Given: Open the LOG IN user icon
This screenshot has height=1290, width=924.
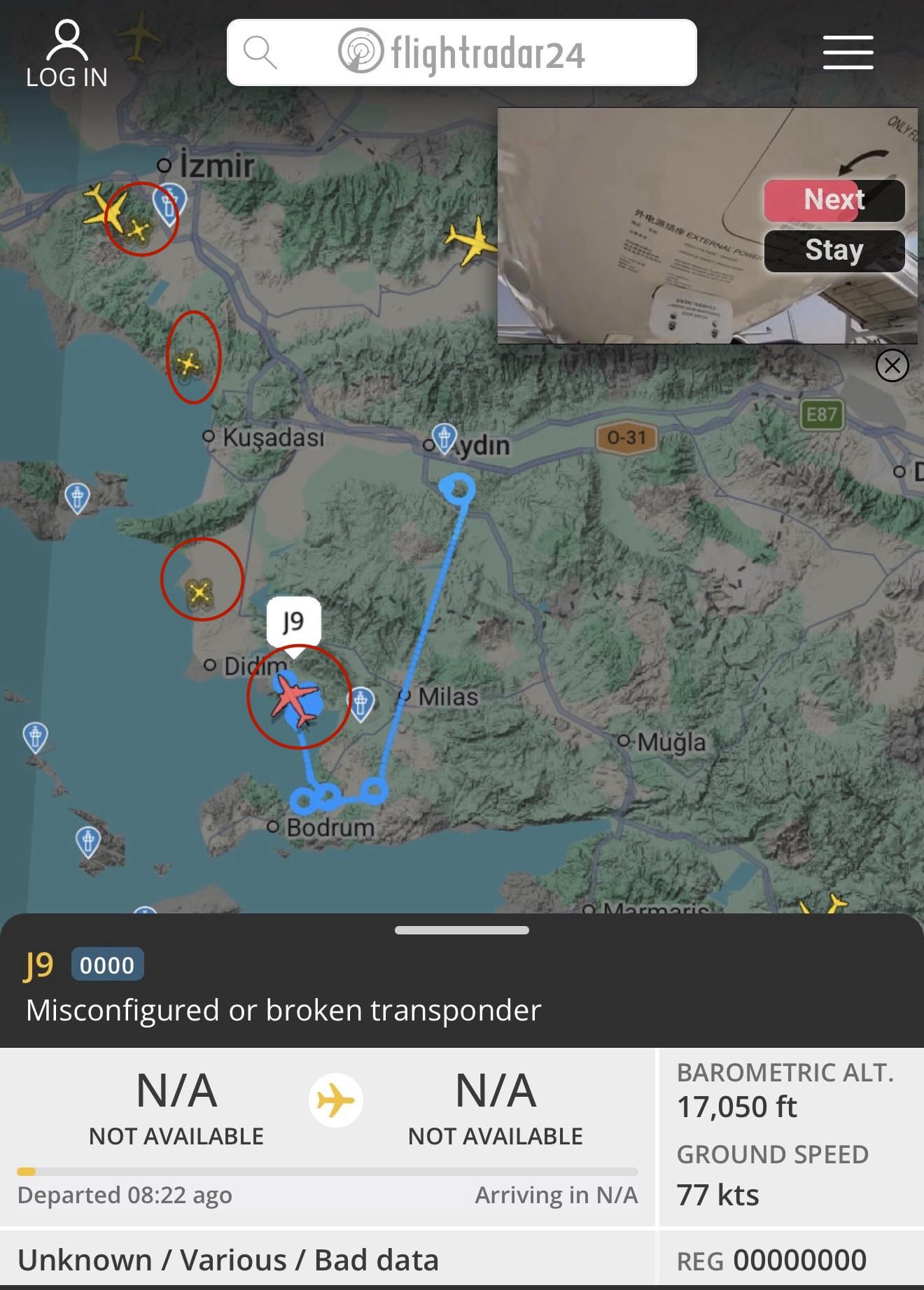Looking at the screenshot, I should coord(67,55).
